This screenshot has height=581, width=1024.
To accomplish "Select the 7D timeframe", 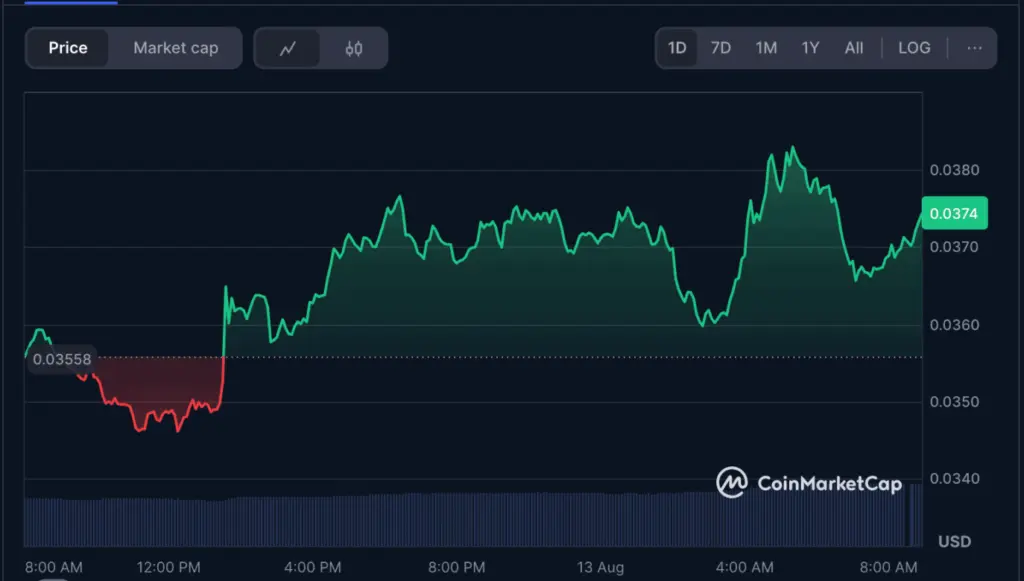I will click(x=721, y=47).
